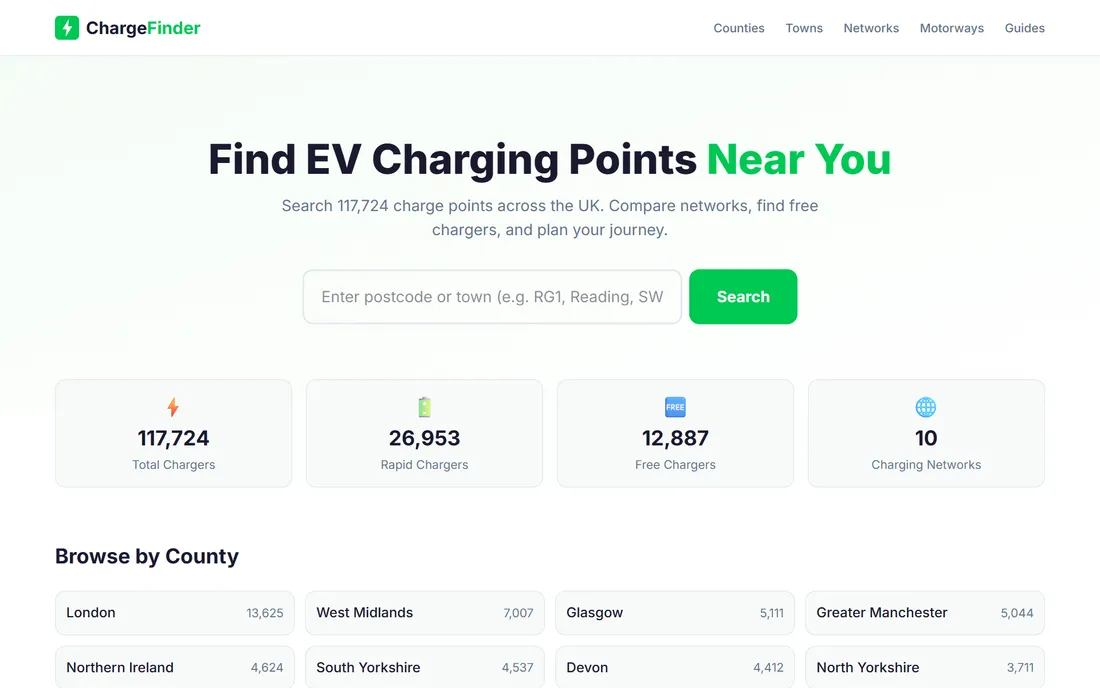Click the blue FREE badge icon
Viewport: 1100px width, 688px height.
point(675,407)
